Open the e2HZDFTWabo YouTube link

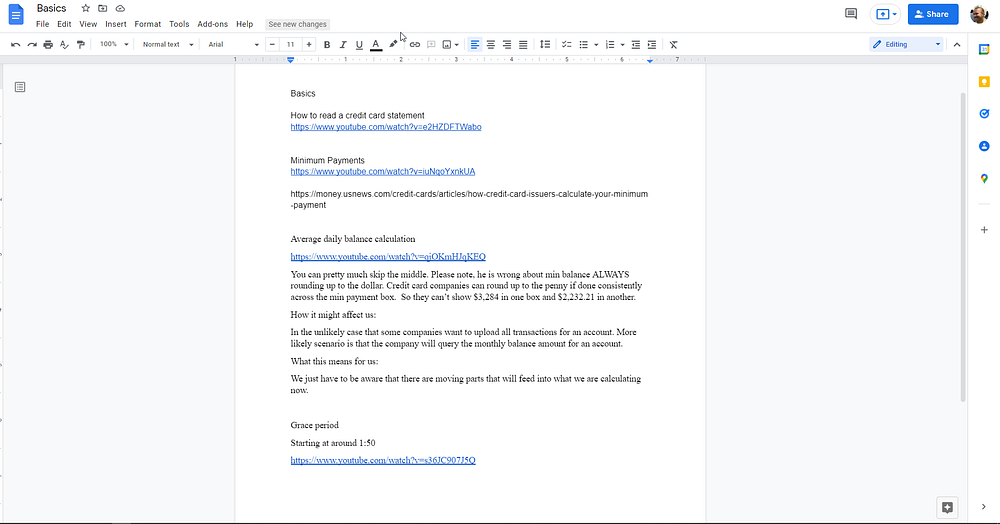pyautogui.click(x=386, y=127)
